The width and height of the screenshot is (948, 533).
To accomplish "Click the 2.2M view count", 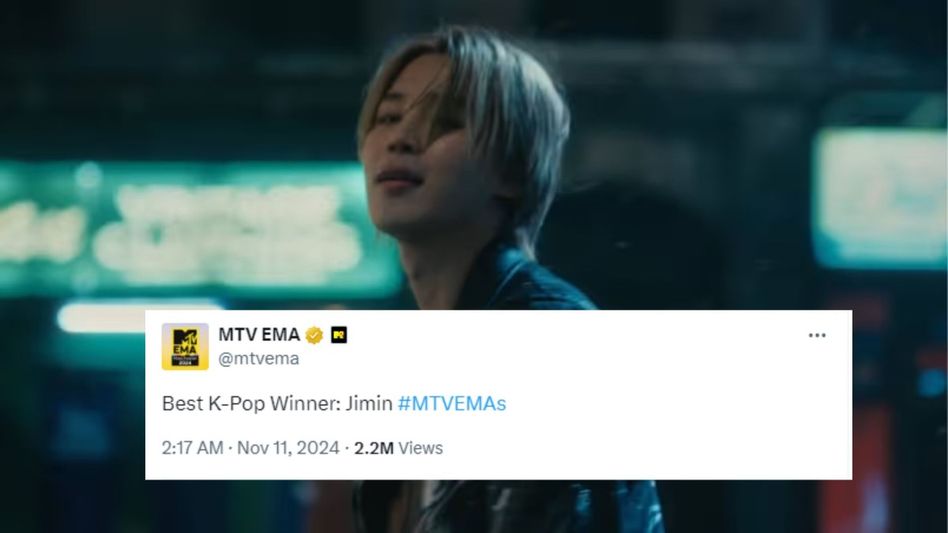I will coord(374,448).
